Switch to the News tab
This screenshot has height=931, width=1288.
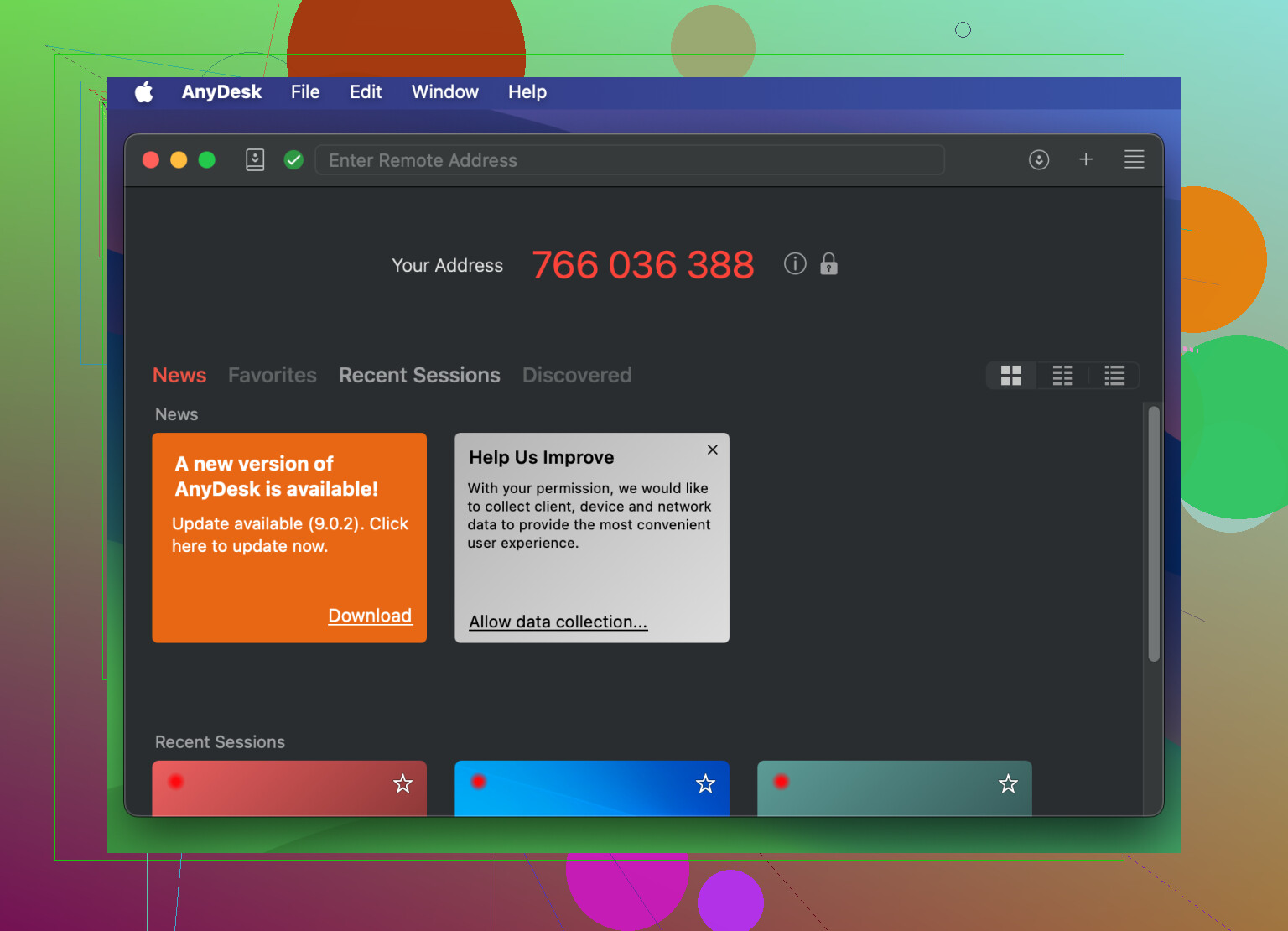pos(179,375)
